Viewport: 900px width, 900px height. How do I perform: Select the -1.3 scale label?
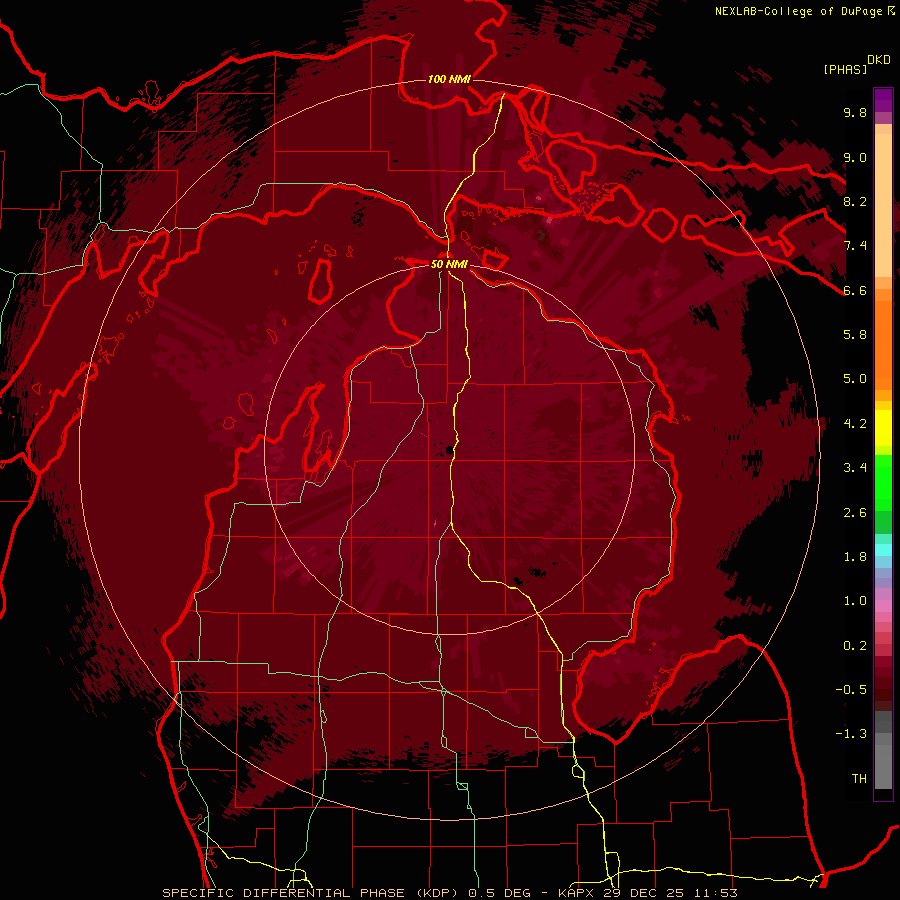851,734
